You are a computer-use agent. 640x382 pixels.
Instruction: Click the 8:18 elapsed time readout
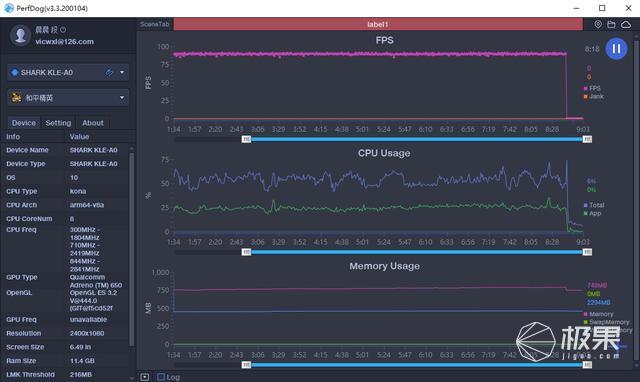pos(592,49)
